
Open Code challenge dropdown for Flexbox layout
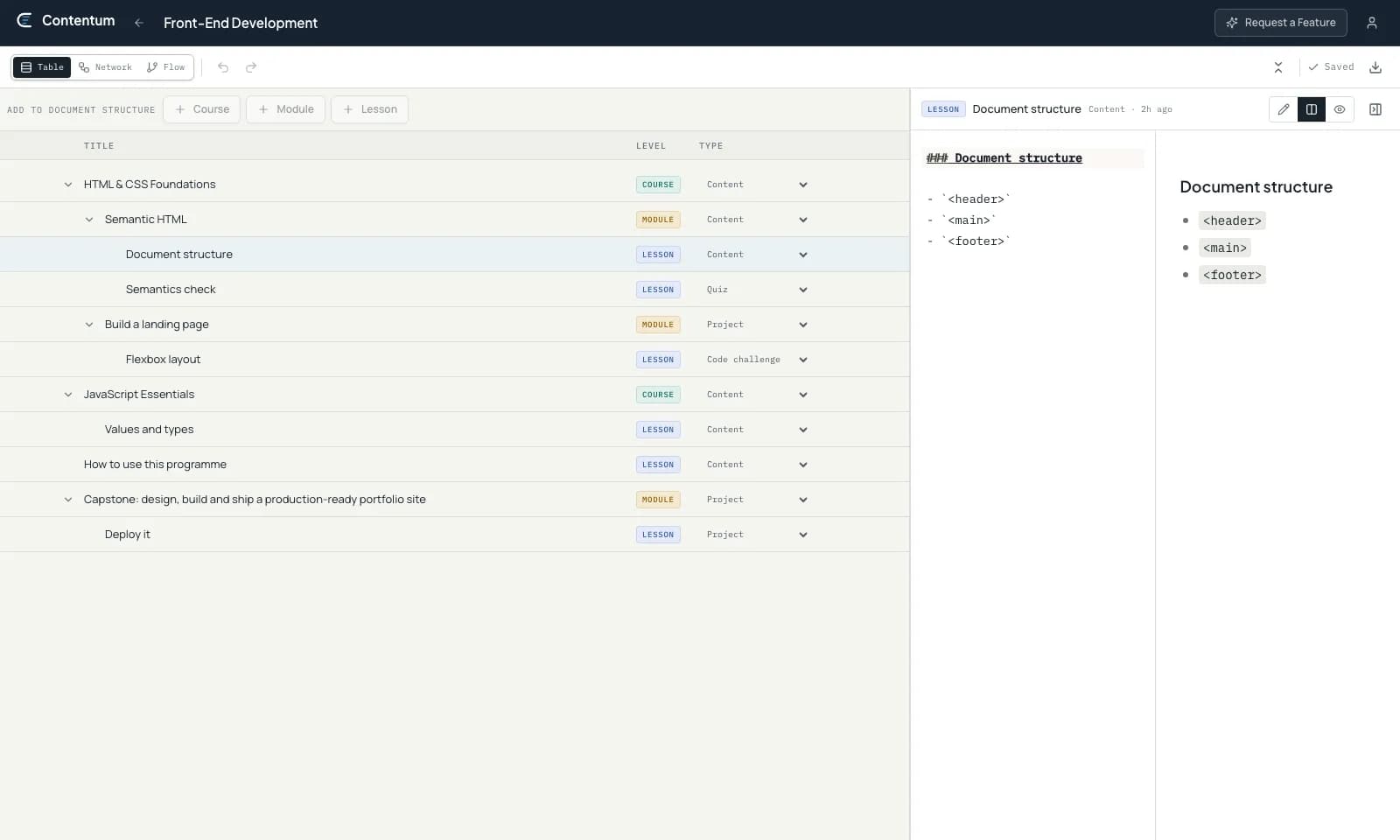click(x=757, y=360)
